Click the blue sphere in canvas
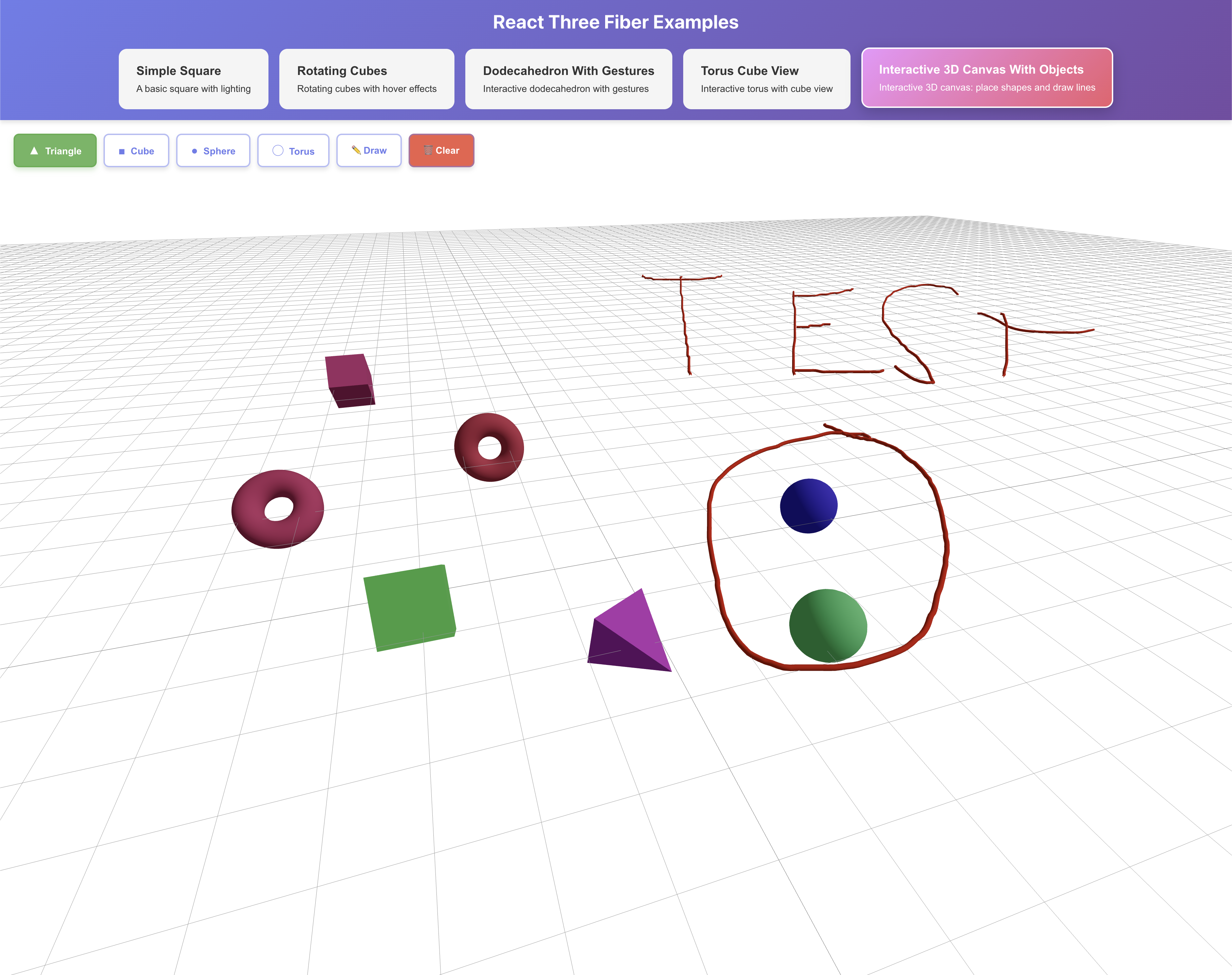 (808, 506)
